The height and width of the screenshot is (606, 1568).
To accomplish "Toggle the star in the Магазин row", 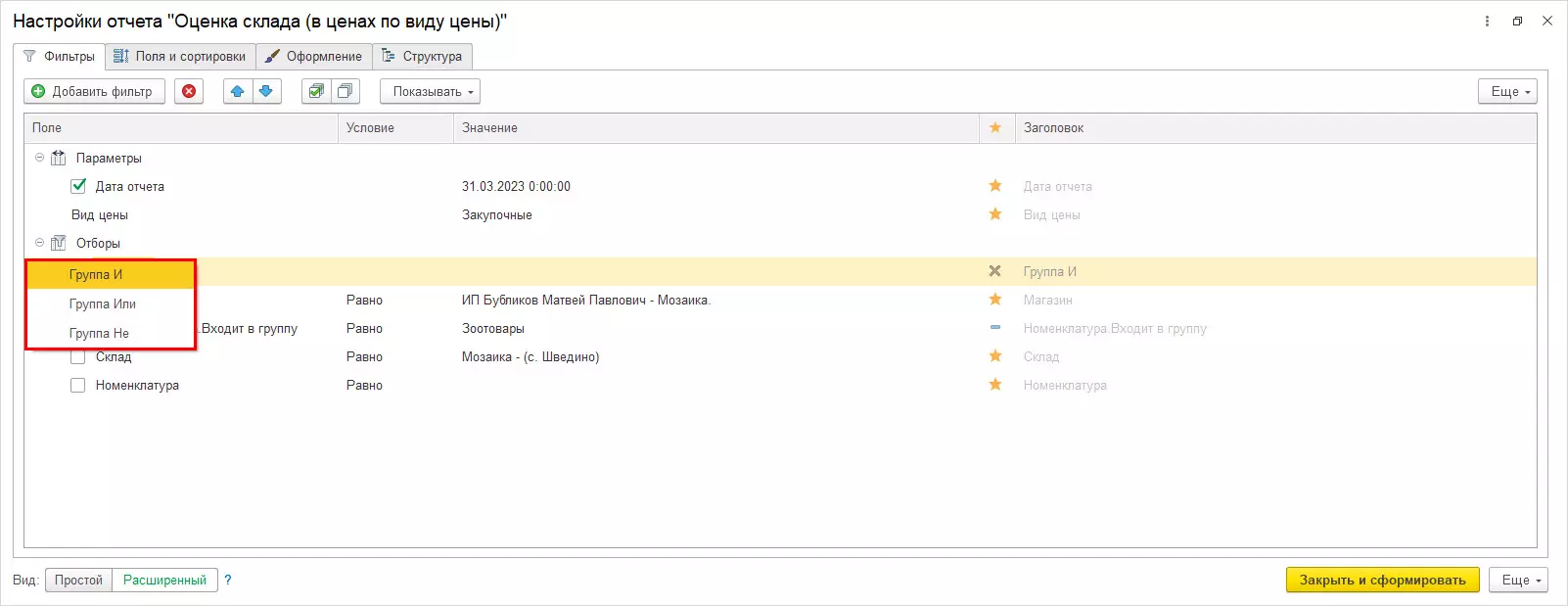I will click(995, 300).
